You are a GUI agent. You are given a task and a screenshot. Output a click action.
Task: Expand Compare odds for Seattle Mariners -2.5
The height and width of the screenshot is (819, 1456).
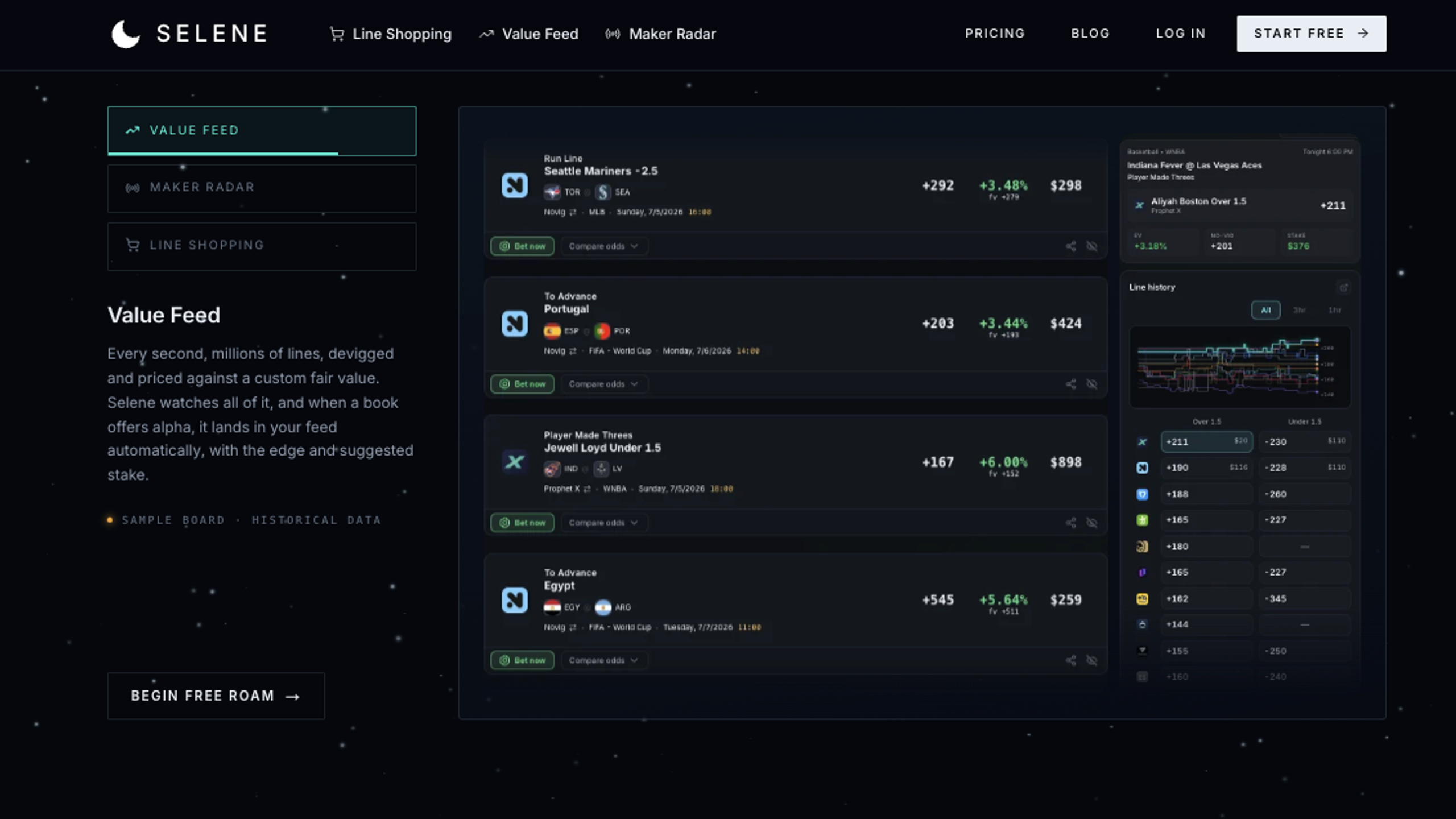[x=603, y=246]
